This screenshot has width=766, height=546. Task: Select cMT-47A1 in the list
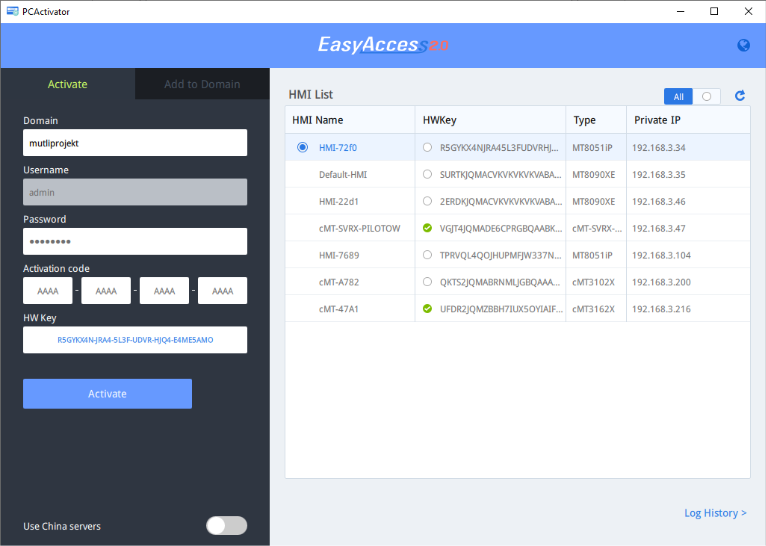[x=339, y=309]
